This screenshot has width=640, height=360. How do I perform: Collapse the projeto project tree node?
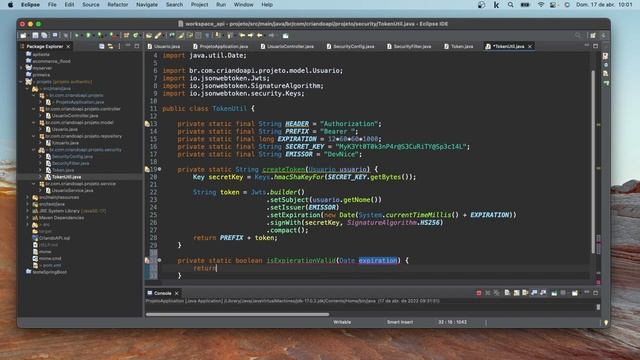[21, 82]
